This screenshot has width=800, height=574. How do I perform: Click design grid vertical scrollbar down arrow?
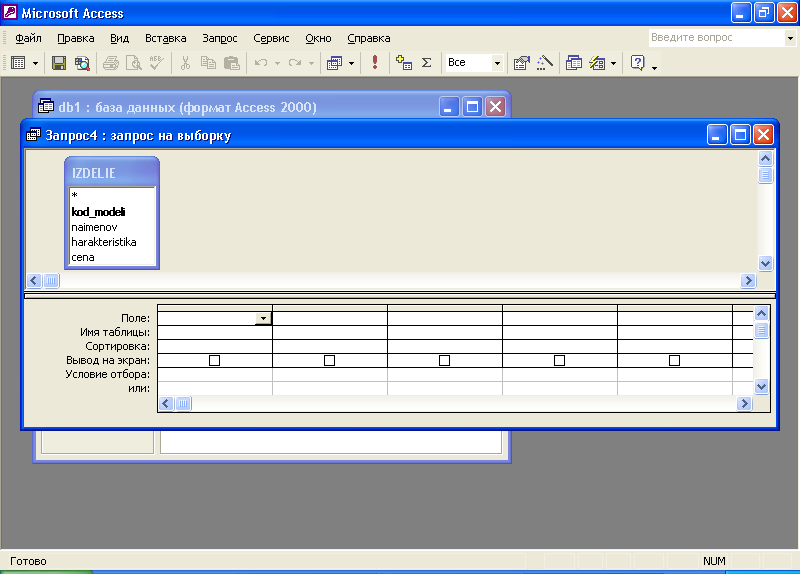click(761, 386)
